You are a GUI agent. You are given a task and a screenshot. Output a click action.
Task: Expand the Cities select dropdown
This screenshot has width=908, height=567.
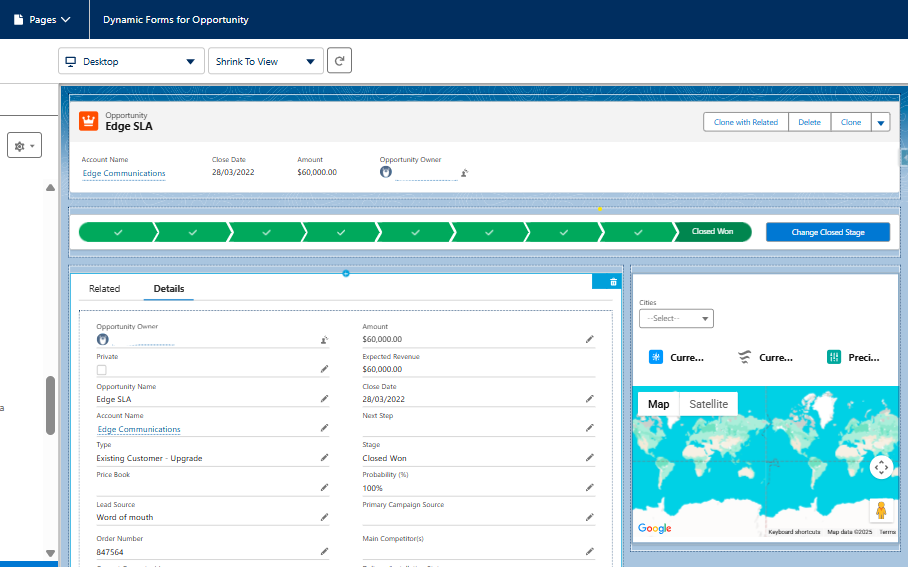point(676,318)
